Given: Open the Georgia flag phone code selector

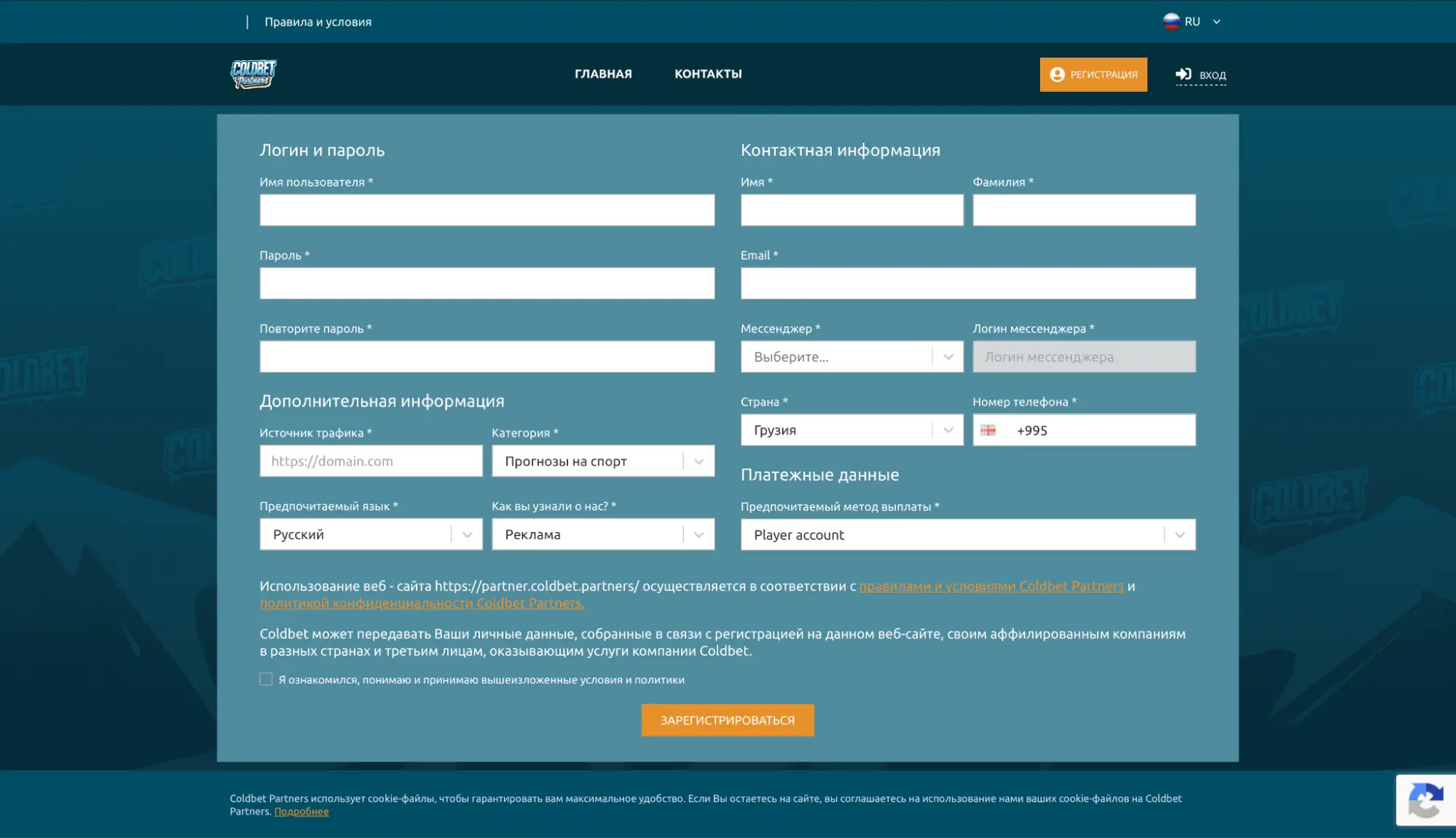Looking at the screenshot, I should [x=988, y=431].
